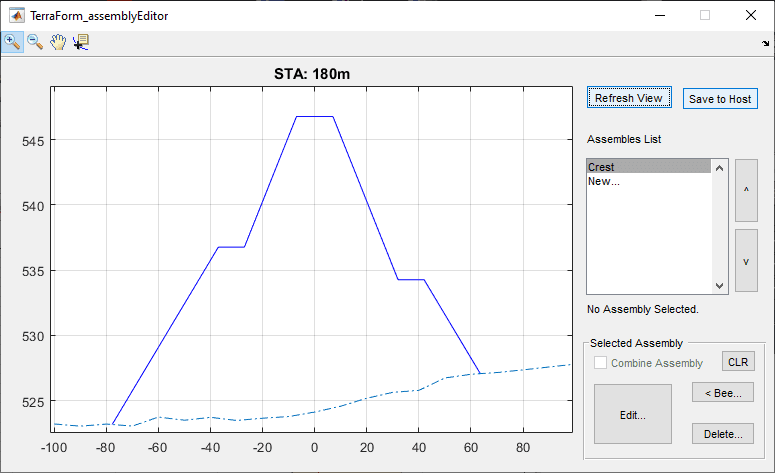
Task: Open the Edit... assembly dialog
Action: click(x=632, y=414)
